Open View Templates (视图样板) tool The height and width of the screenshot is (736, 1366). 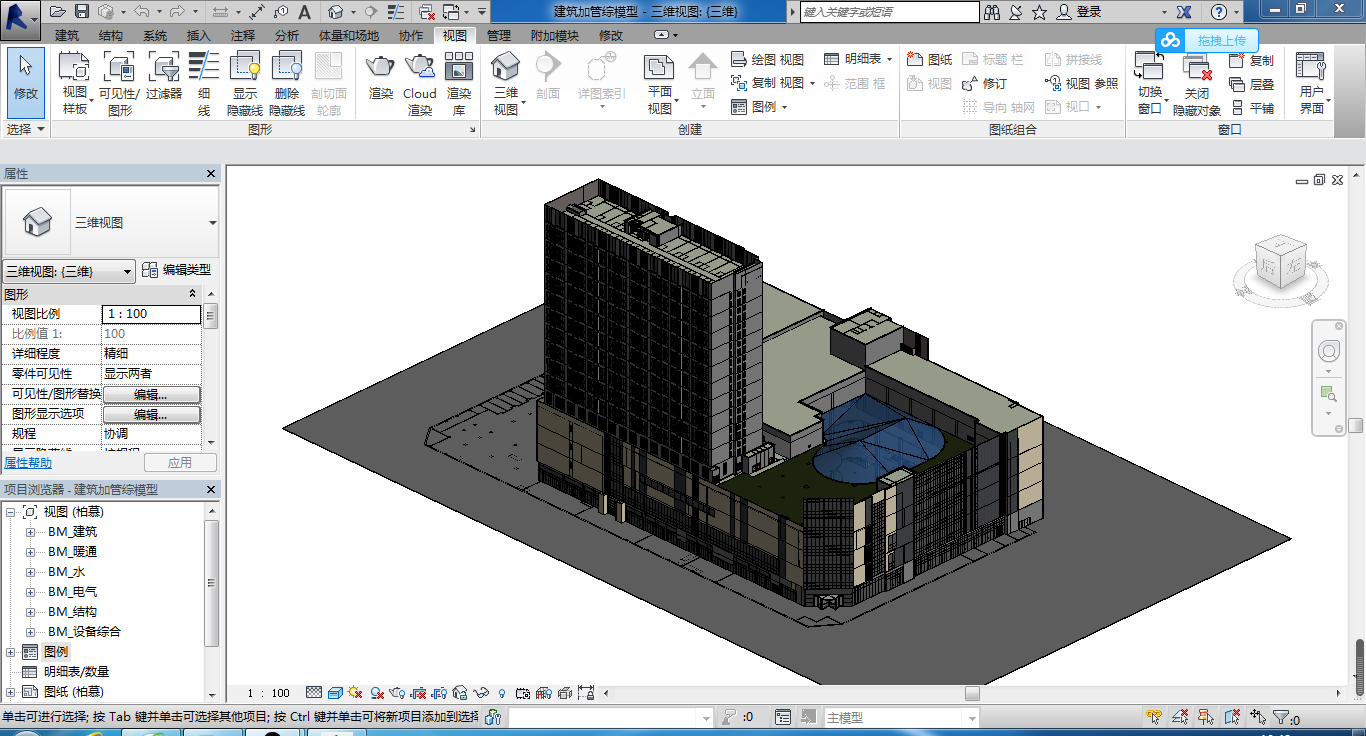pyautogui.click(x=75, y=83)
